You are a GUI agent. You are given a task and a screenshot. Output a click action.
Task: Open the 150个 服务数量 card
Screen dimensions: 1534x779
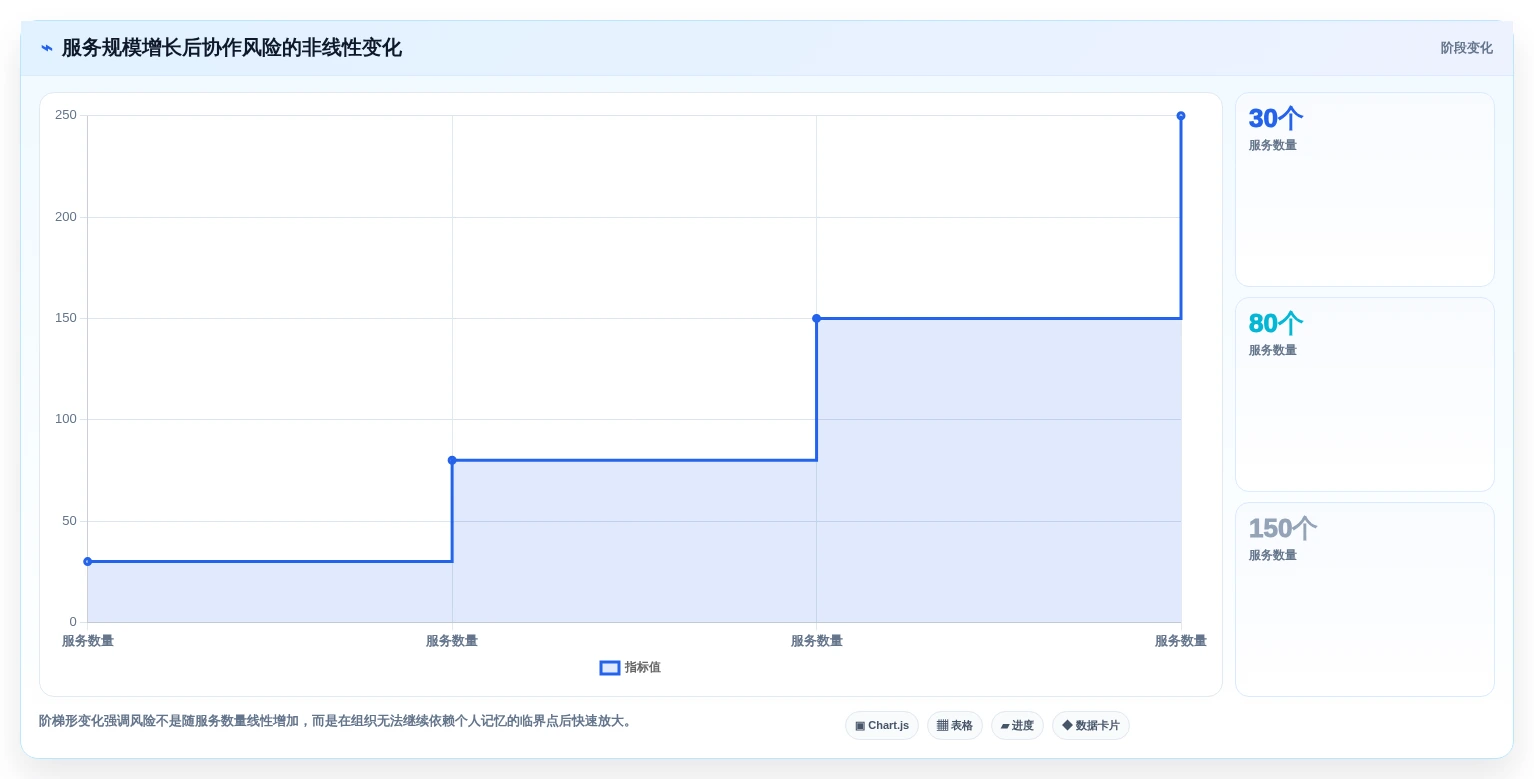[x=1365, y=600]
